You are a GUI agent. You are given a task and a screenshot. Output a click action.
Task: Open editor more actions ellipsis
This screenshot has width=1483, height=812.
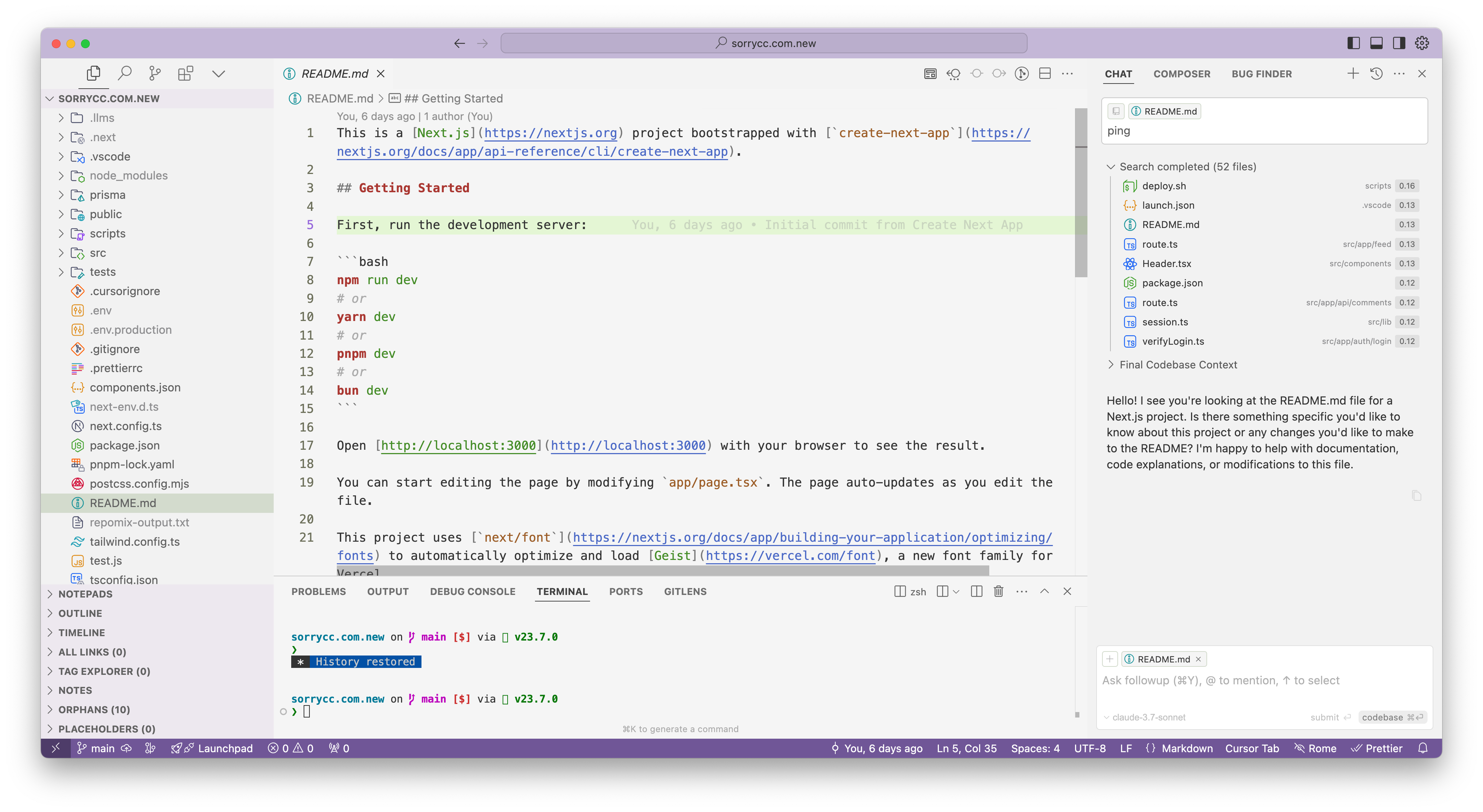pyautogui.click(x=1067, y=74)
